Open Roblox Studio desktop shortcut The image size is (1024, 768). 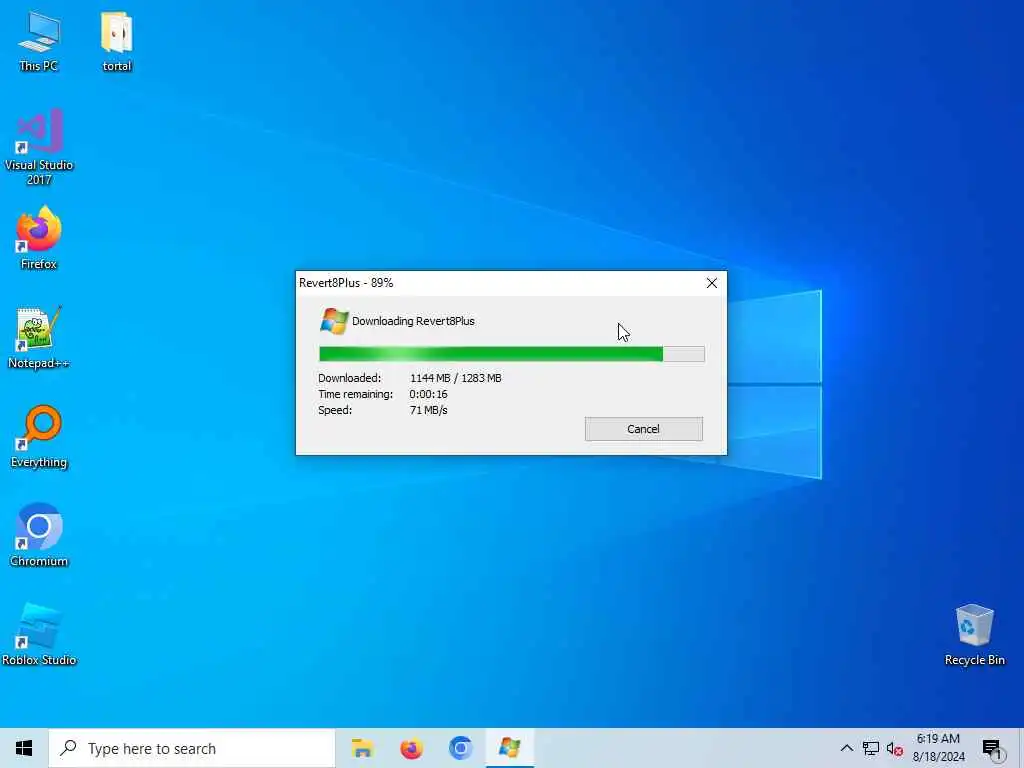(x=39, y=634)
